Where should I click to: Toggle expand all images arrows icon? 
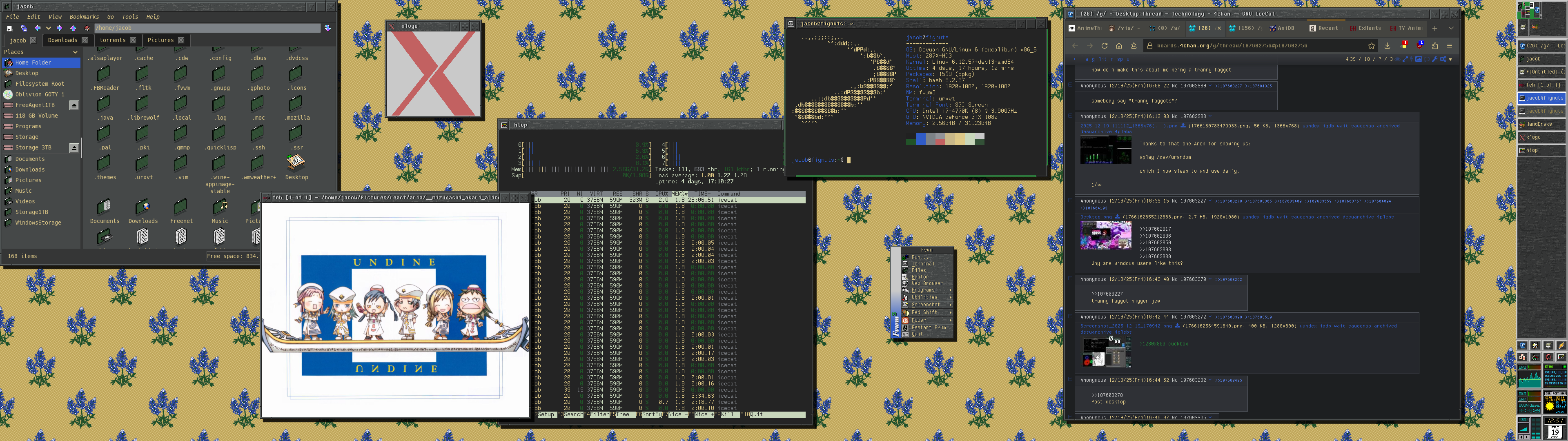[x=1405, y=59]
